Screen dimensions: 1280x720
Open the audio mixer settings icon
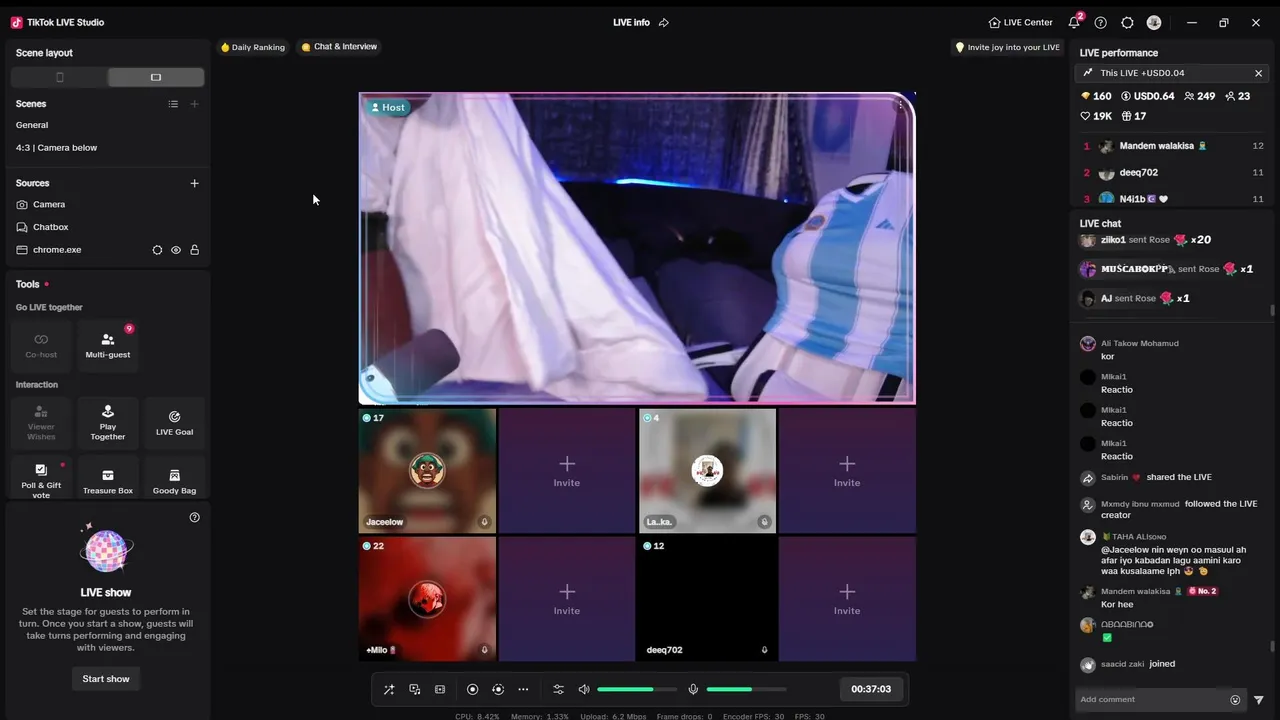click(x=558, y=689)
